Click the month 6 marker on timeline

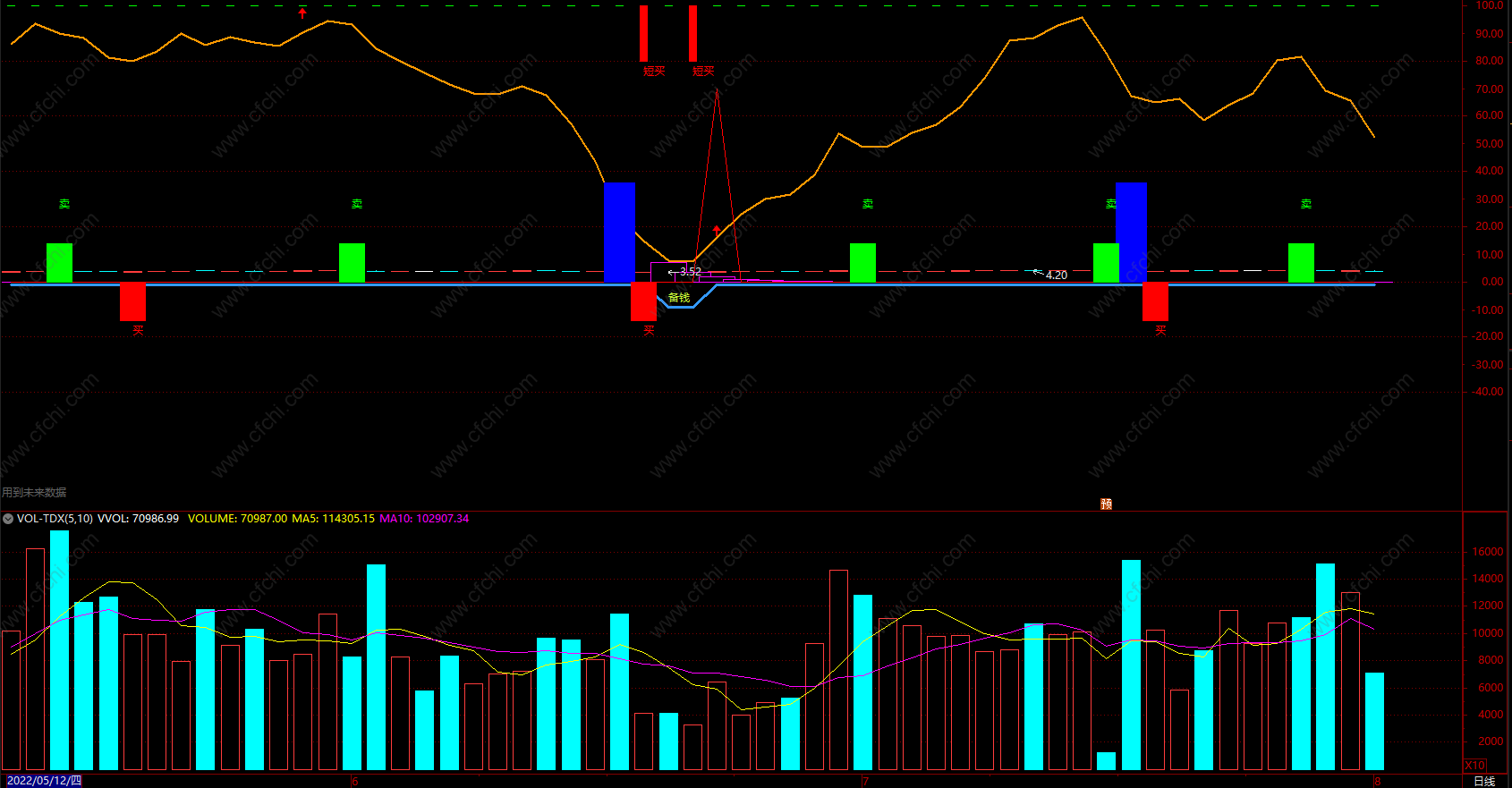click(354, 782)
